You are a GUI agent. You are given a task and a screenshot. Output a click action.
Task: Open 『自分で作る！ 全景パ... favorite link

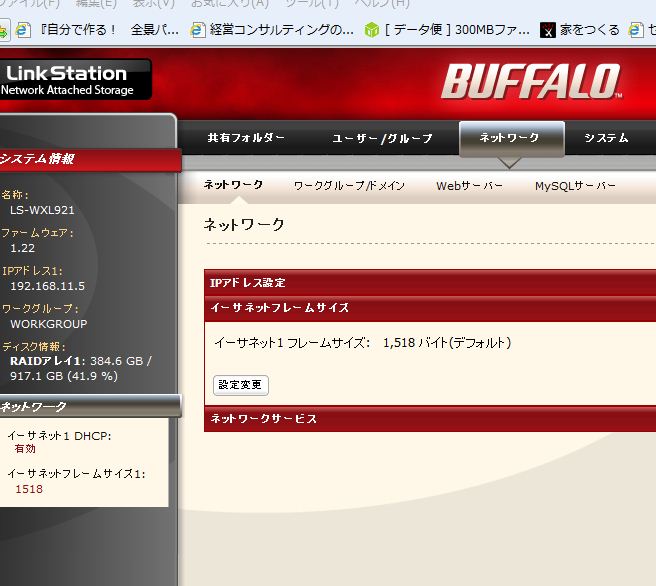pyautogui.click(x=99, y=30)
